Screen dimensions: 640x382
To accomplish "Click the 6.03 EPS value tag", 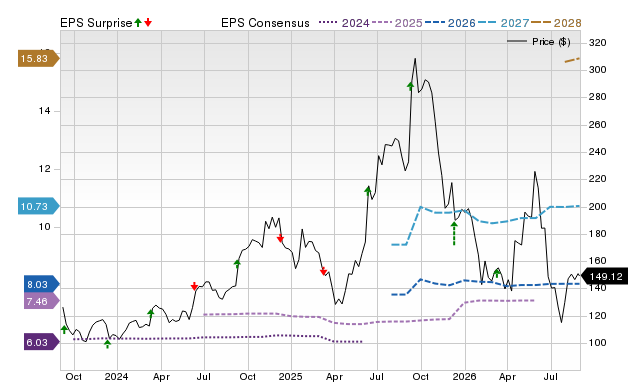I will pyautogui.click(x=42, y=342).
